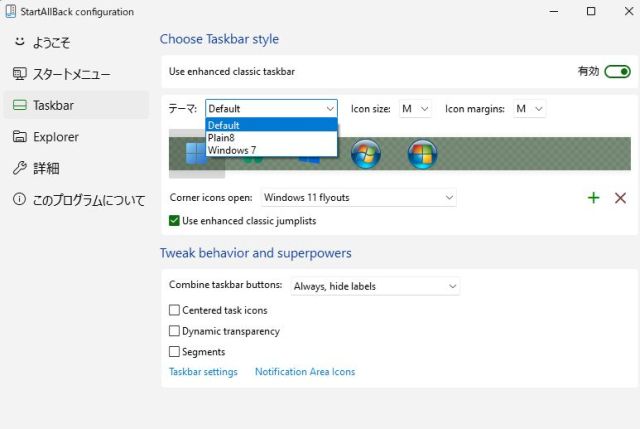Click the monitor icon beside スタートメニュー
The image size is (640, 429).
(x=20, y=73)
